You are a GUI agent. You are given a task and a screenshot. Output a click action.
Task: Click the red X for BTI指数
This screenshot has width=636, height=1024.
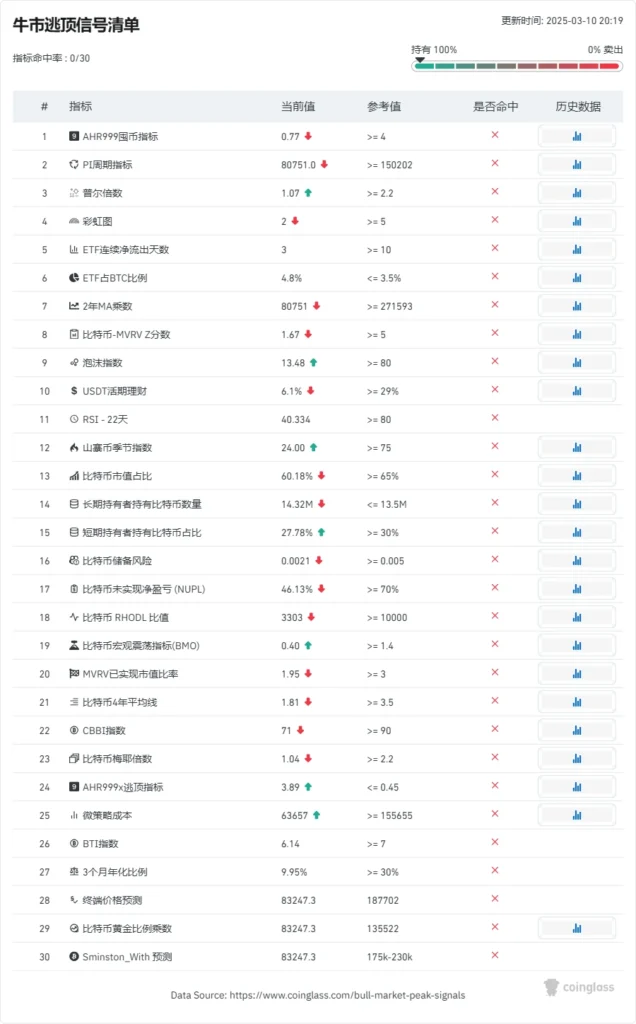click(x=495, y=842)
